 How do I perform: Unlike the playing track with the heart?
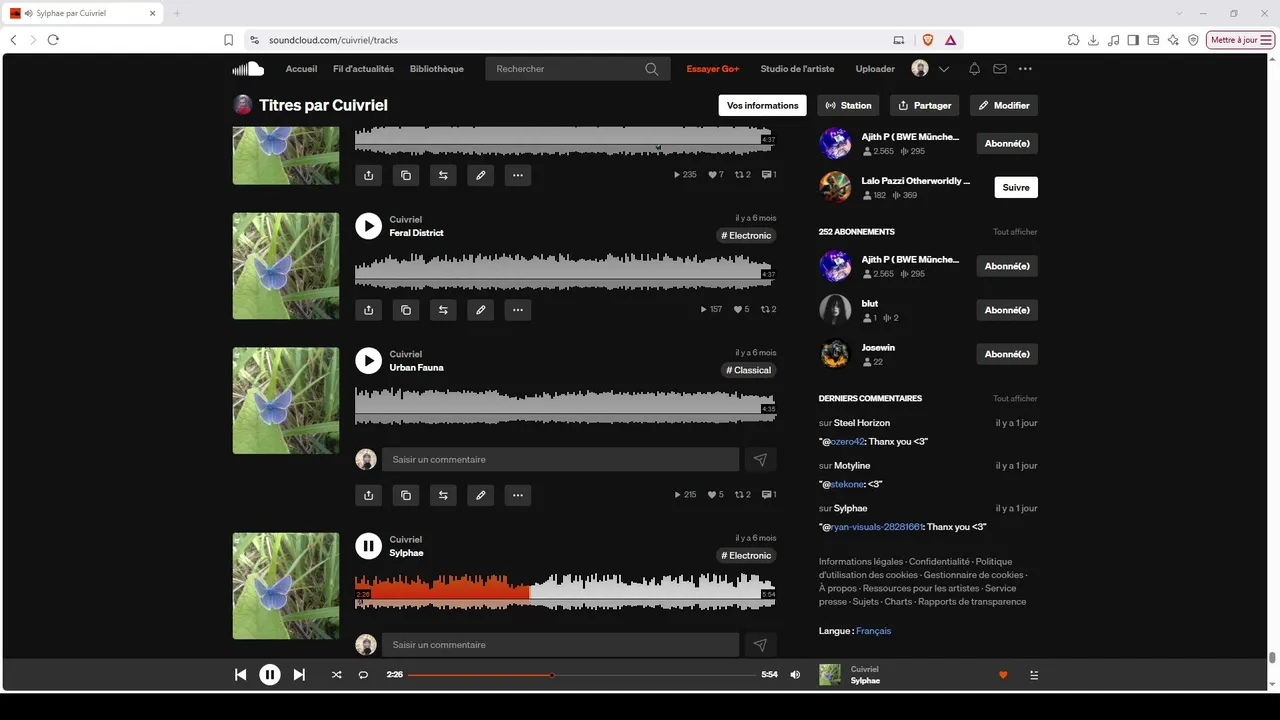1003,675
